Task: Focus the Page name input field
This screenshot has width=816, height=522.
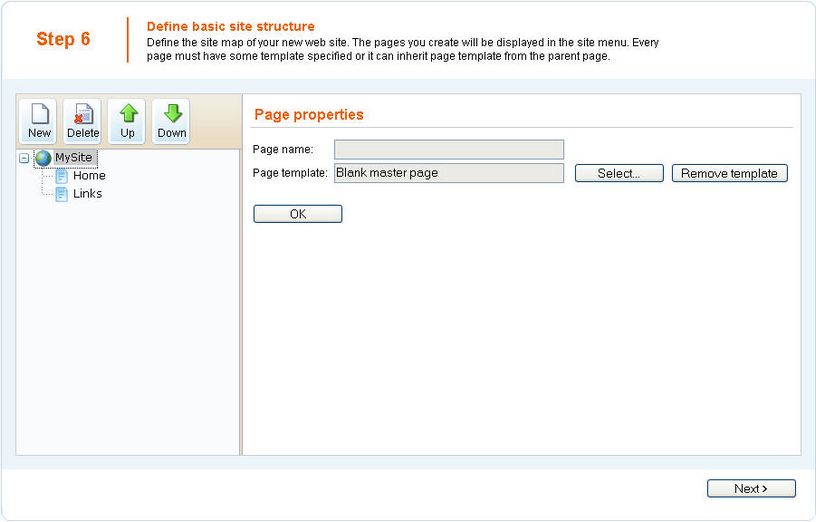Action: coord(449,149)
